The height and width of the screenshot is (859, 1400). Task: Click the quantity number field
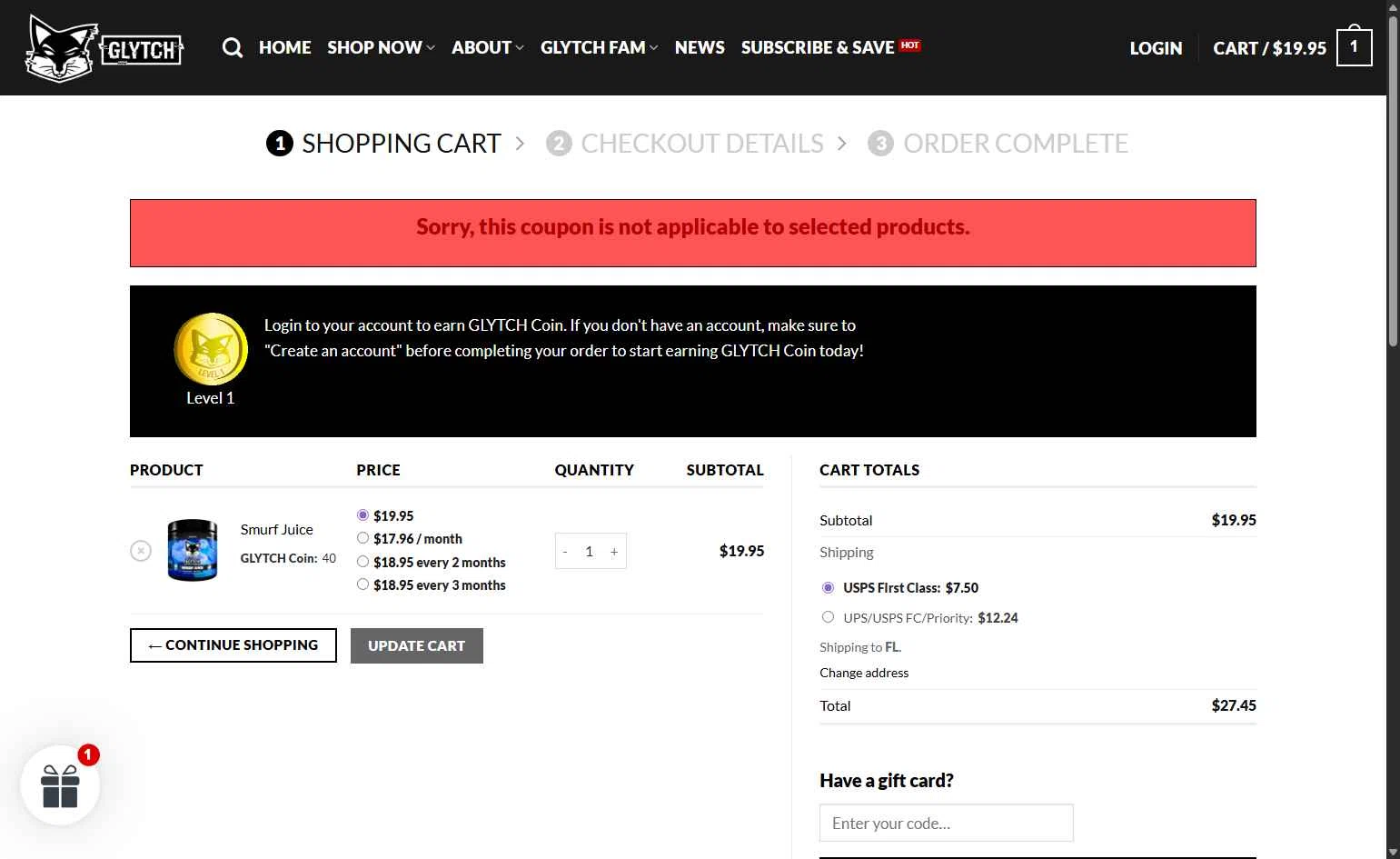(589, 552)
